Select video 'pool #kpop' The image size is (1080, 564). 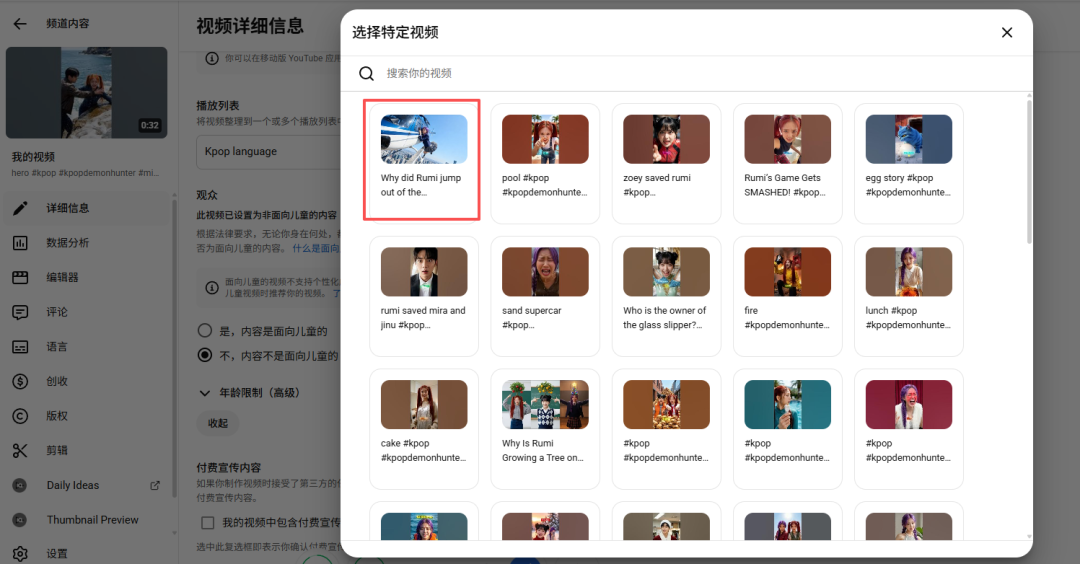tap(545, 164)
